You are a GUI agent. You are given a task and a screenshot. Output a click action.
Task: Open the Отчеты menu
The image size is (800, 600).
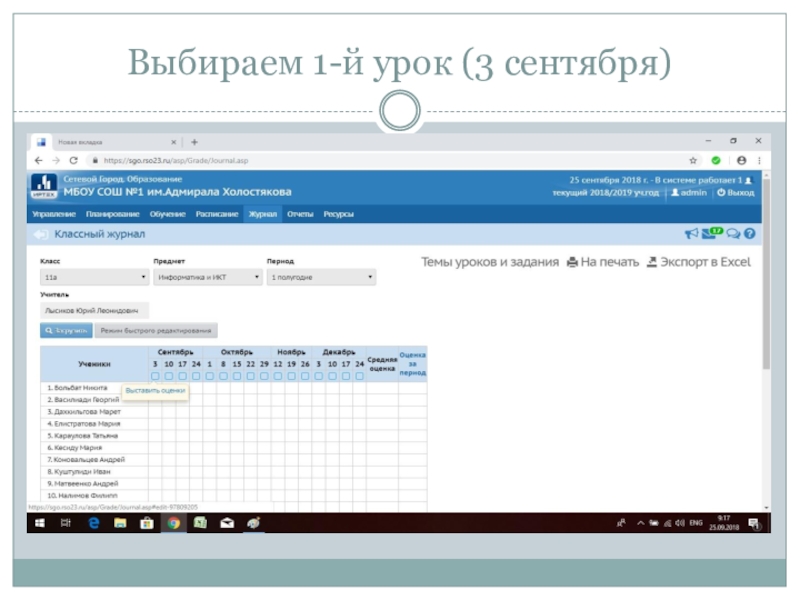coord(300,214)
